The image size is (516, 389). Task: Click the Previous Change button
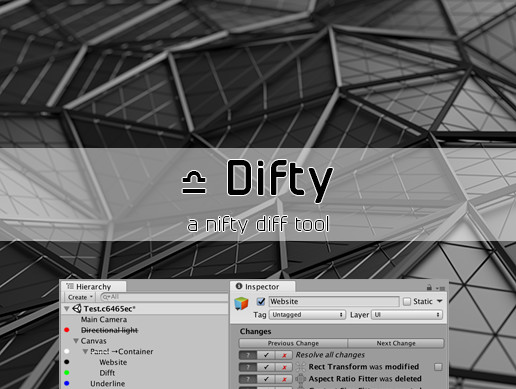click(x=293, y=343)
